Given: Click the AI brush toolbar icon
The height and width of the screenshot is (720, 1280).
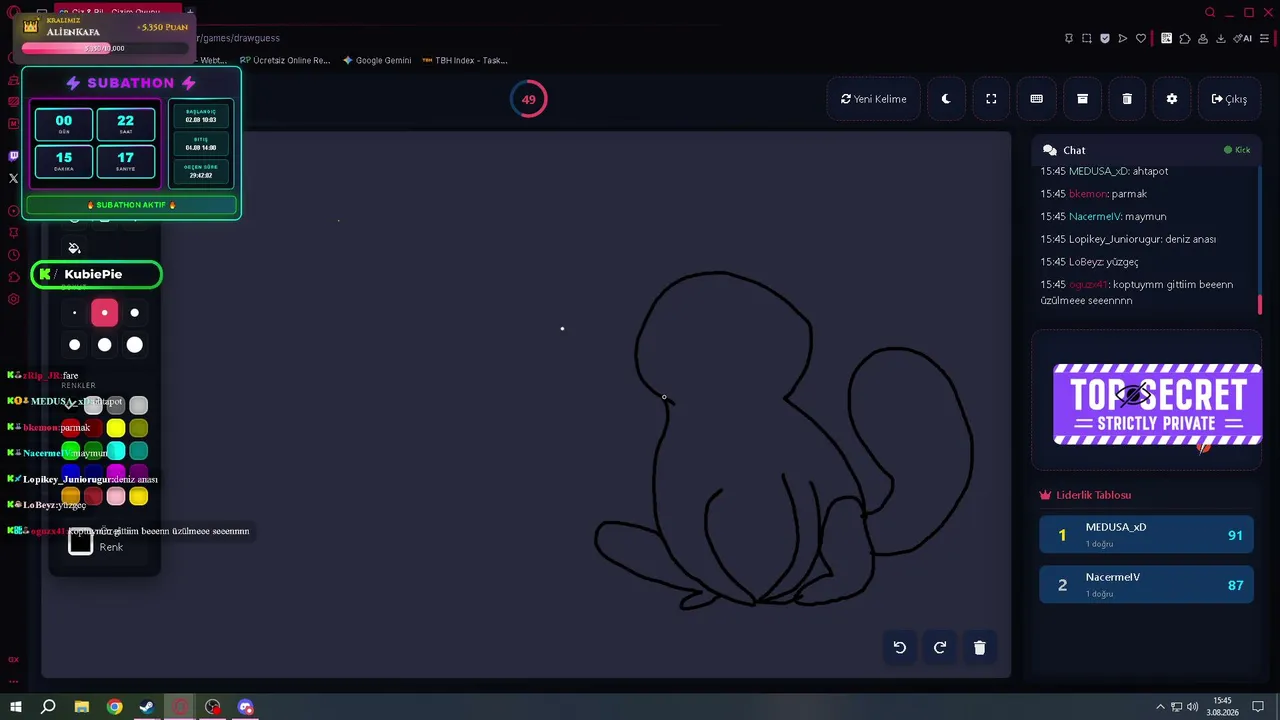Looking at the screenshot, I should (1243, 39).
